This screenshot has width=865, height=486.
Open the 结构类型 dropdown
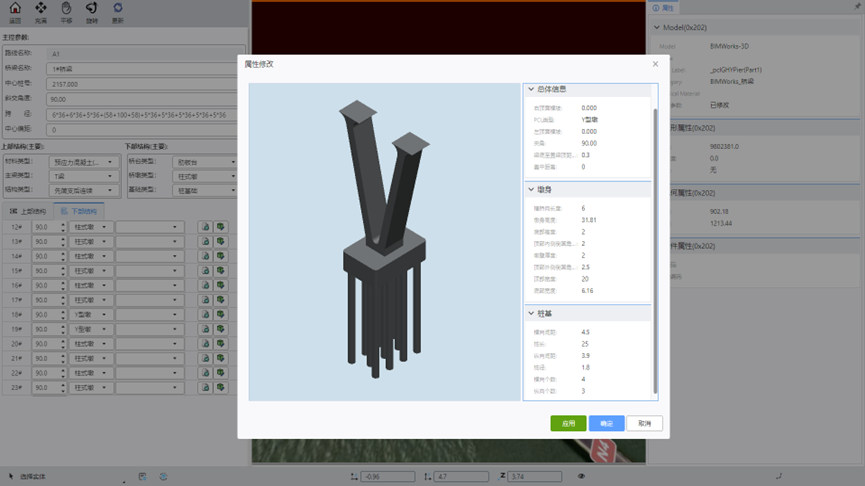[84, 190]
